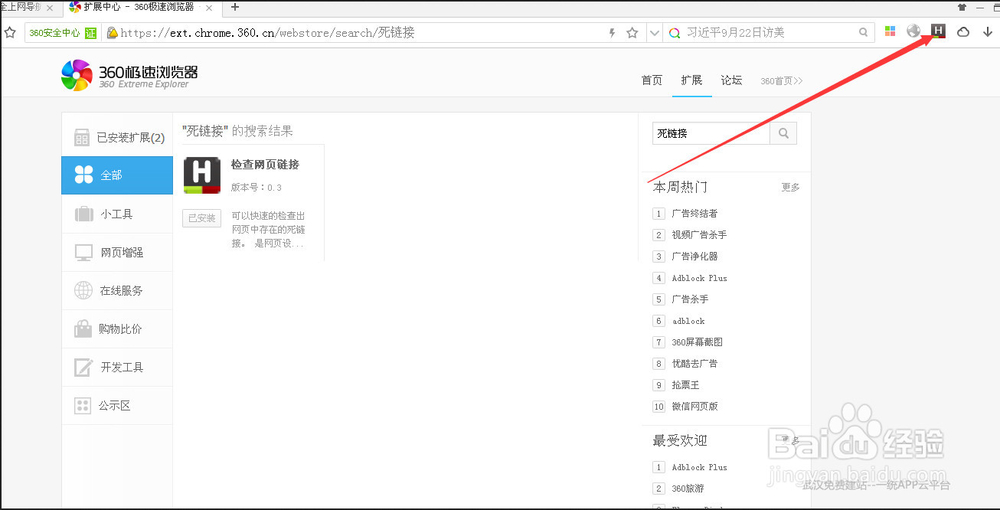Viewport: 1000px width, 510px height.
Task: Click the 死链接 store search field
Action: point(711,134)
